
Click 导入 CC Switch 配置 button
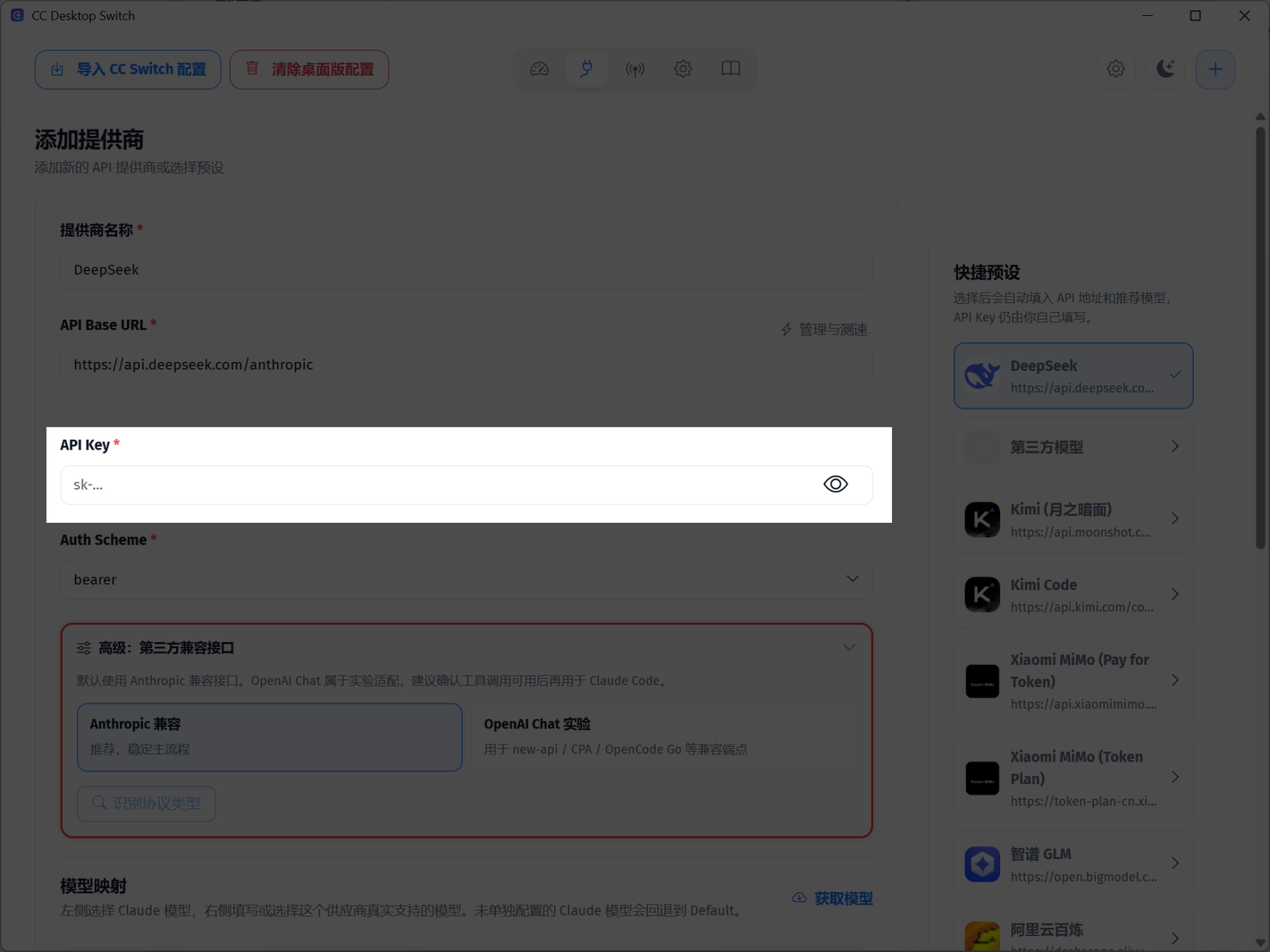[128, 70]
